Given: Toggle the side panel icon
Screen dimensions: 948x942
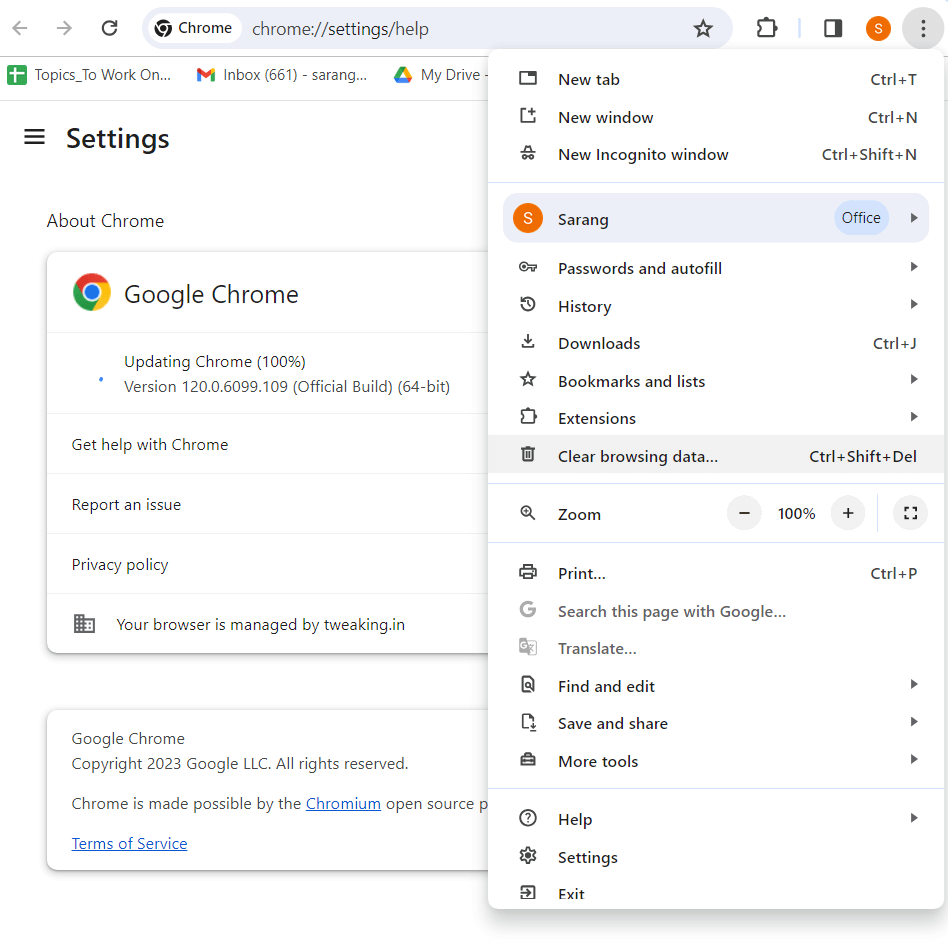Looking at the screenshot, I should [832, 28].
